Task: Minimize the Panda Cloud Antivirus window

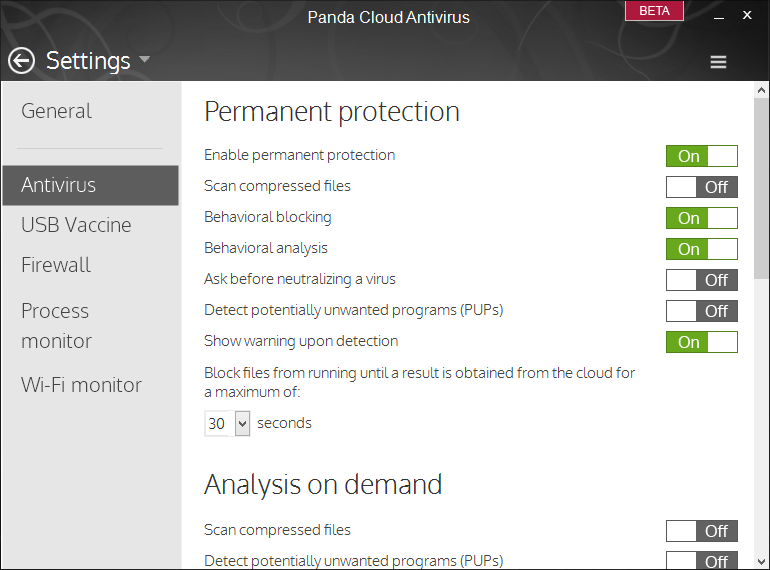Action: 719,16
